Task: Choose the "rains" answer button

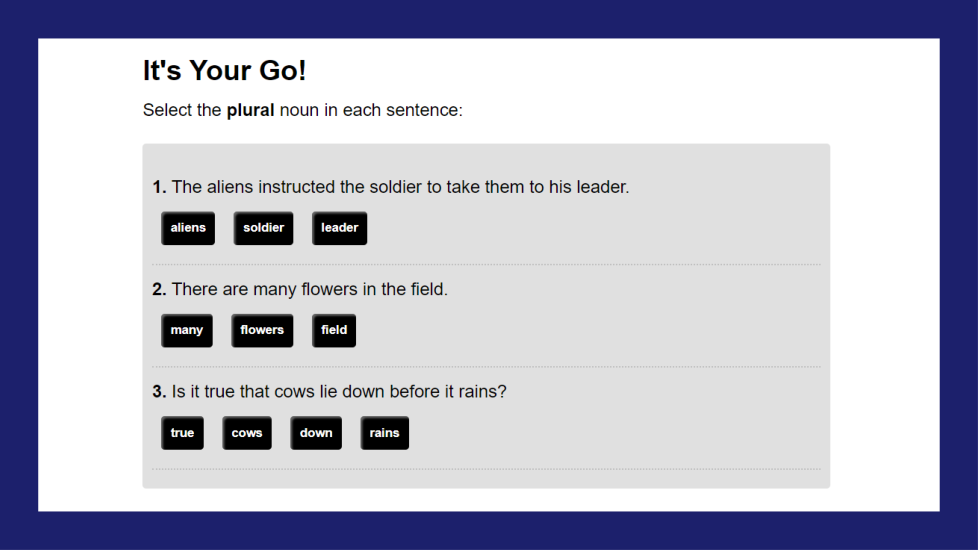Action: [x=384, y=433]
